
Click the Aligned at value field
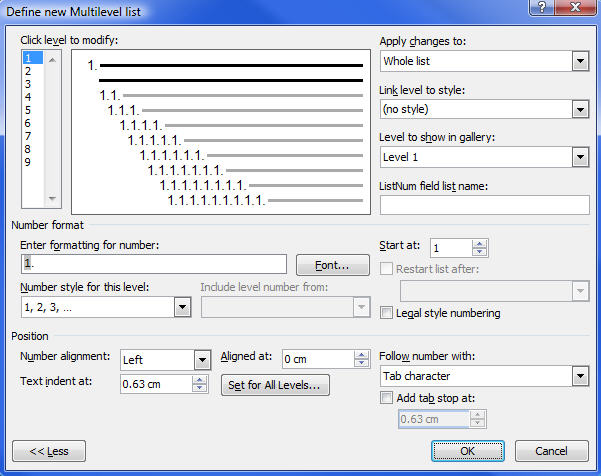tap(318, 359)
